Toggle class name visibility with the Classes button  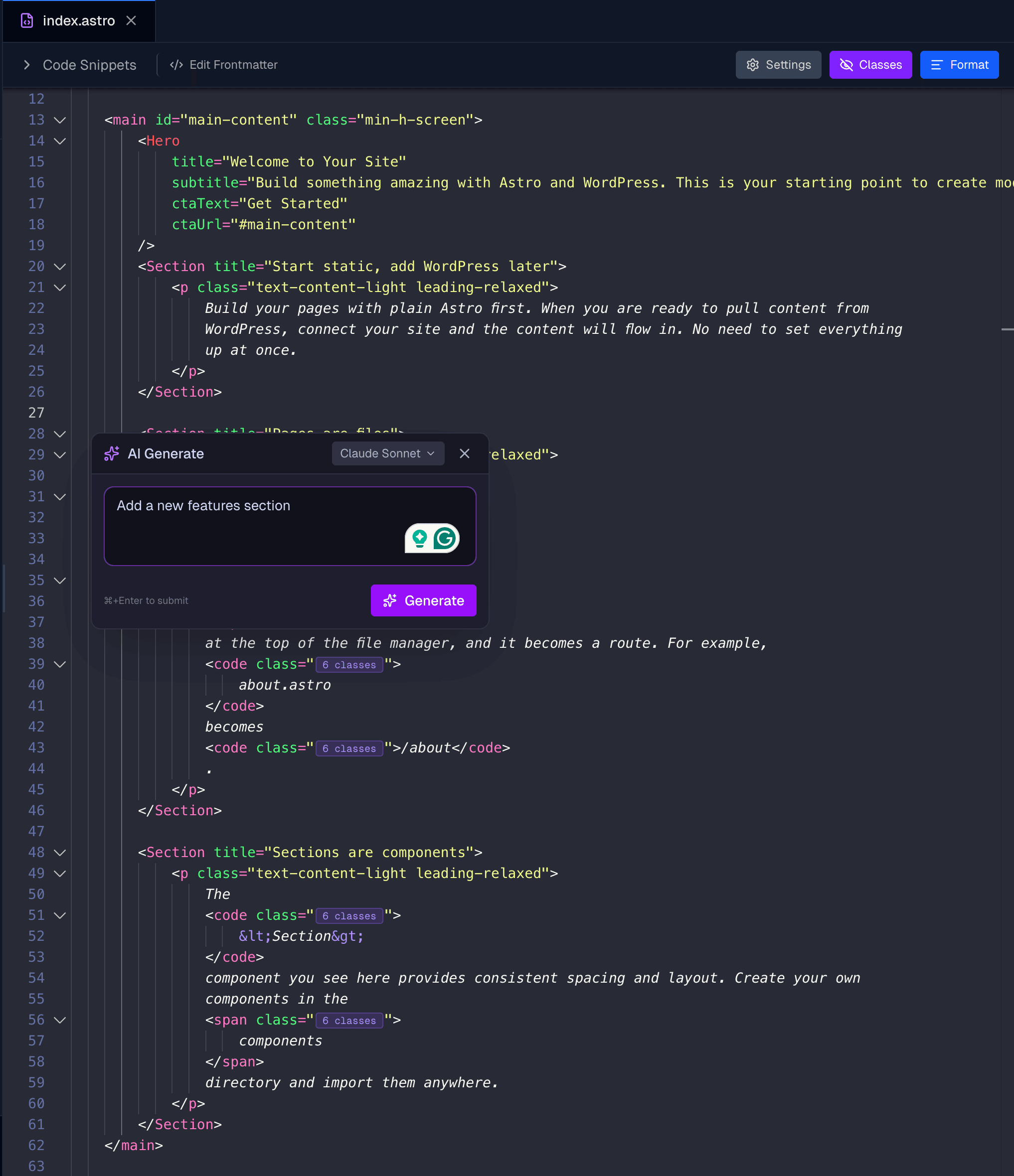[870, 65]
